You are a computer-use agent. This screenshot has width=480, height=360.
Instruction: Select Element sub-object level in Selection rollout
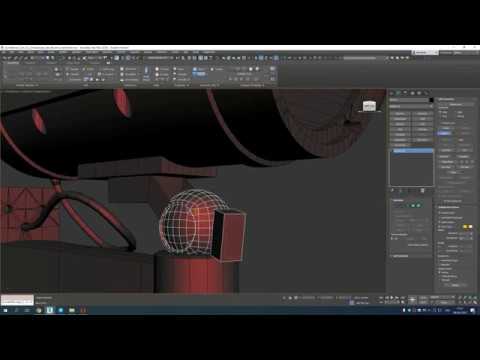tap(418, 206)
